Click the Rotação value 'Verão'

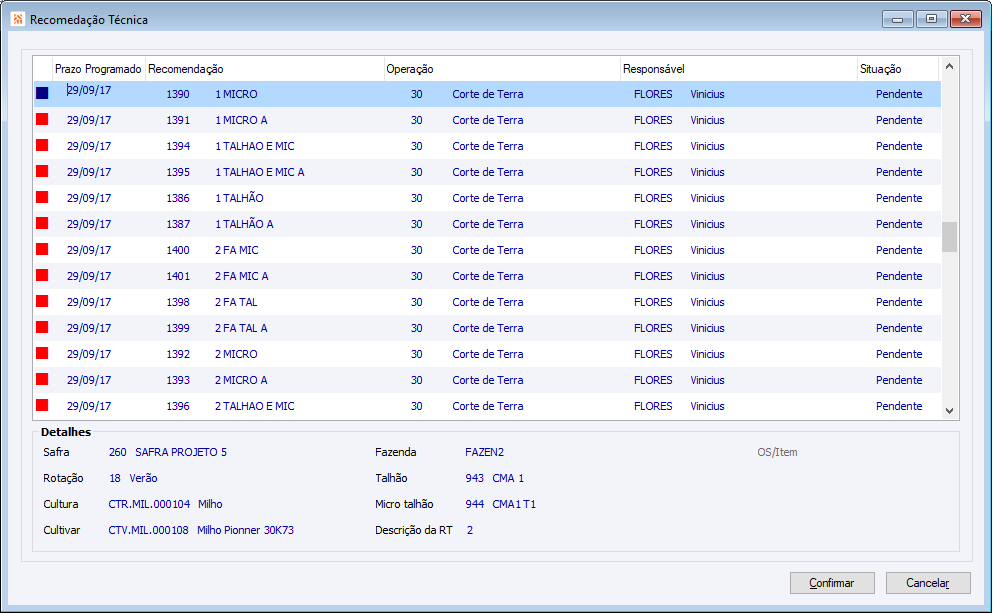tap(144, 478)
